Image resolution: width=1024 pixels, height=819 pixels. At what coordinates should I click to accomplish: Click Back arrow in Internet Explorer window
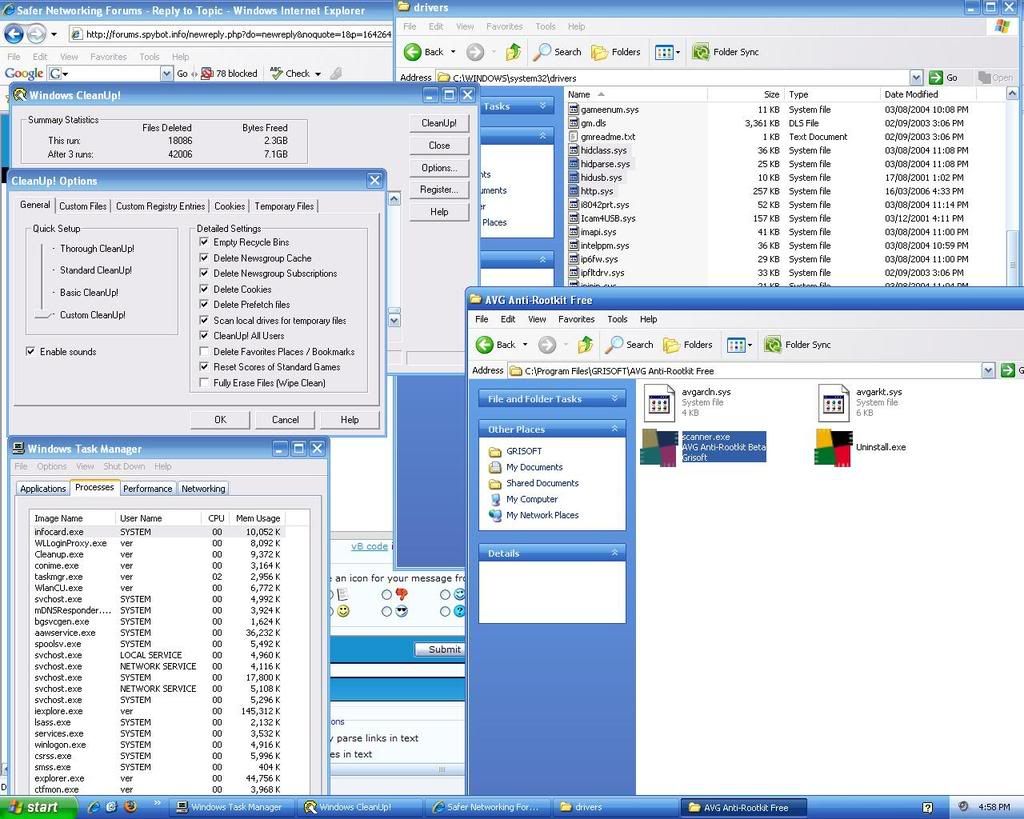click(x=14, y=33)
